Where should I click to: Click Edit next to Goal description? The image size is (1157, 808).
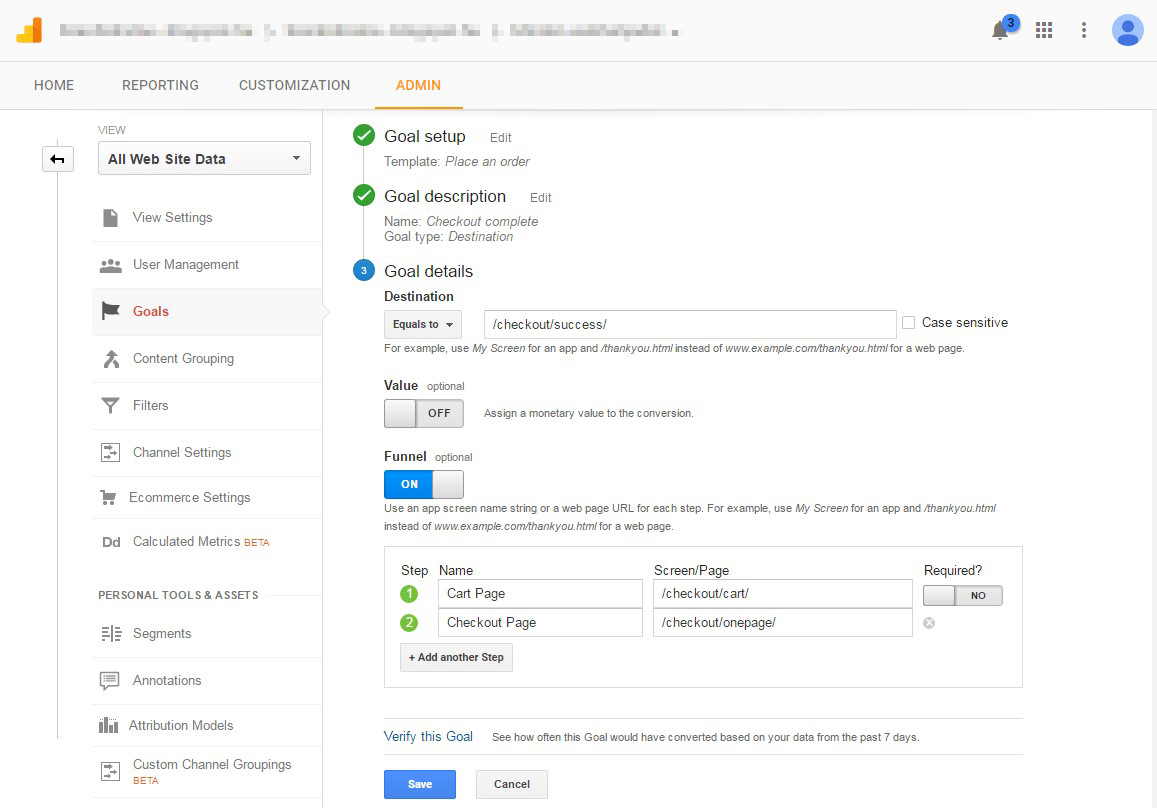(540, 198)
